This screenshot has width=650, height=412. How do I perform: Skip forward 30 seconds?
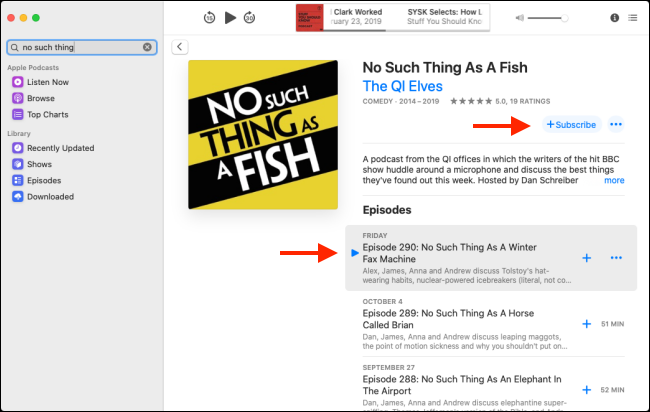(249, 18)
